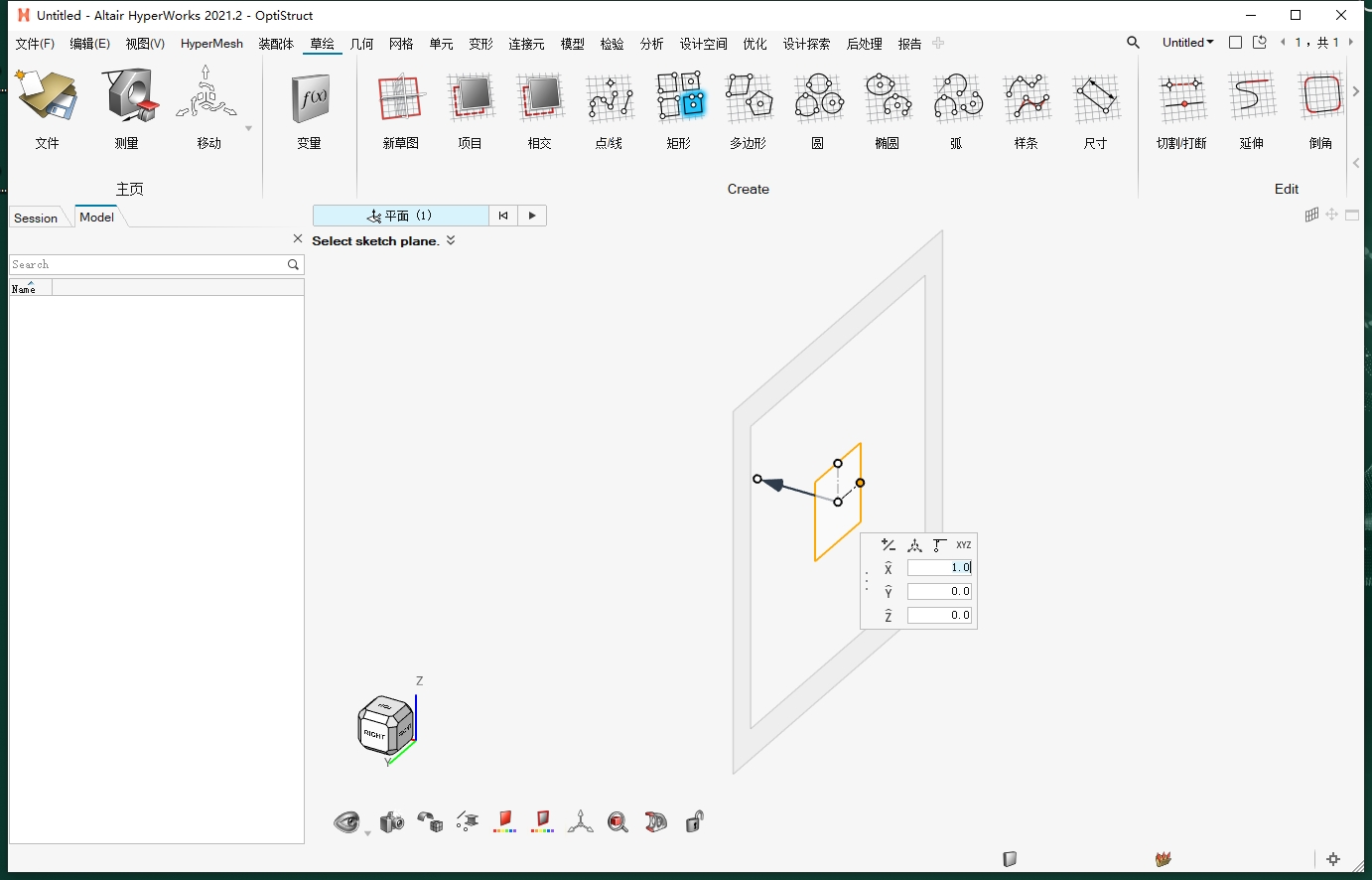Open the 移动 tool group dropdown arrow
Image resolution: width=1372 pixels, height=880 pixels.
(x=248, y=128)
